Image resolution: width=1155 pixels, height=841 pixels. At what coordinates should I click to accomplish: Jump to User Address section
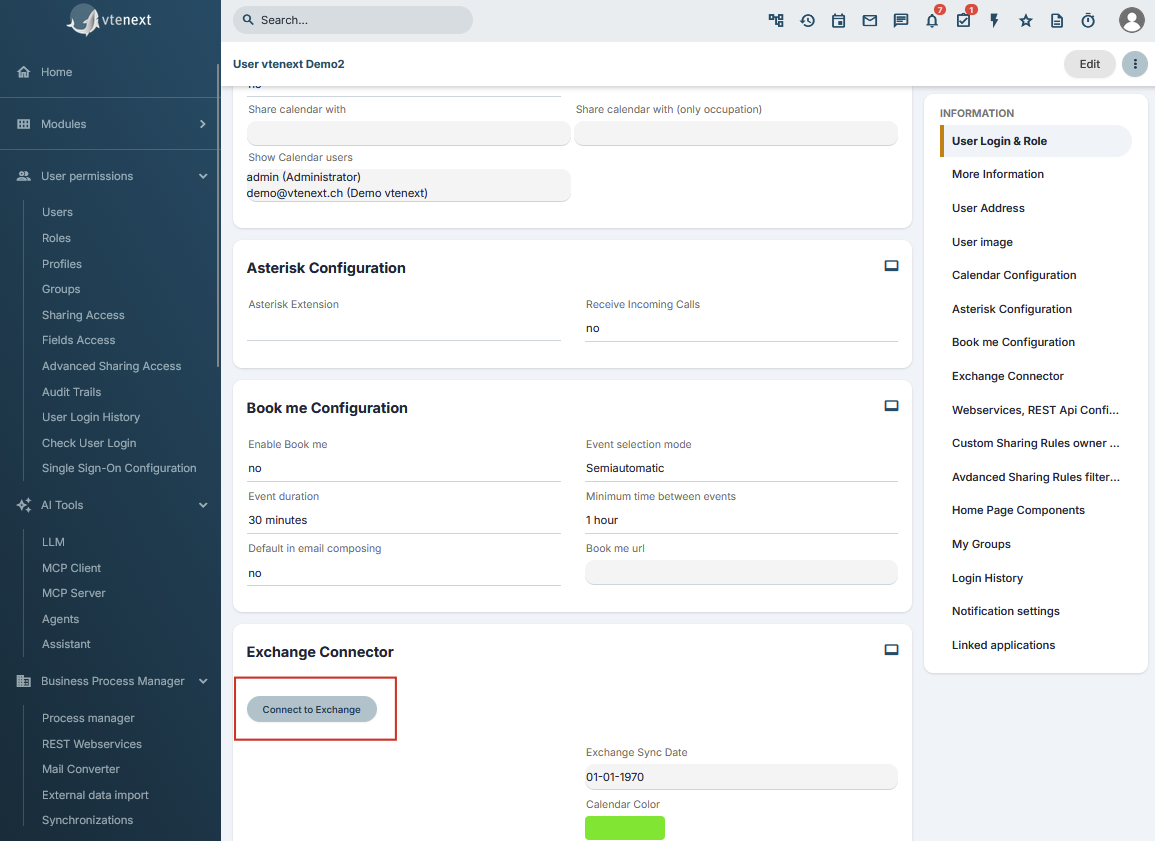[988, 208]
